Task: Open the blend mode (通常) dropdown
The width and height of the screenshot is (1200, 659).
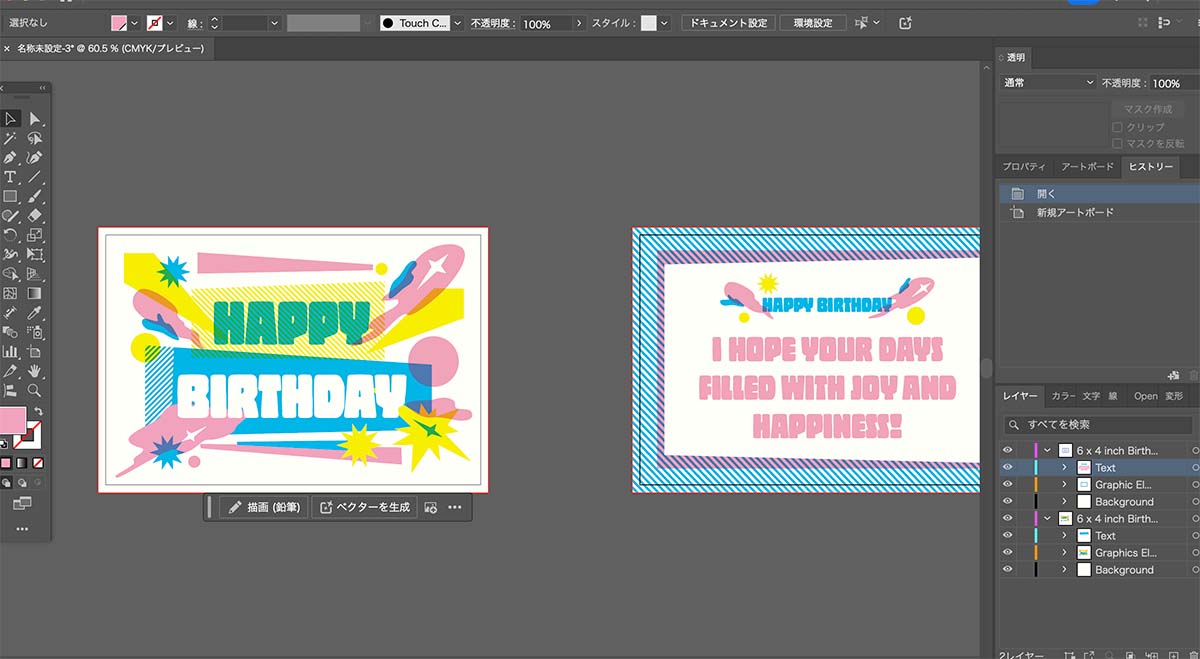Action: (1048, 83)
